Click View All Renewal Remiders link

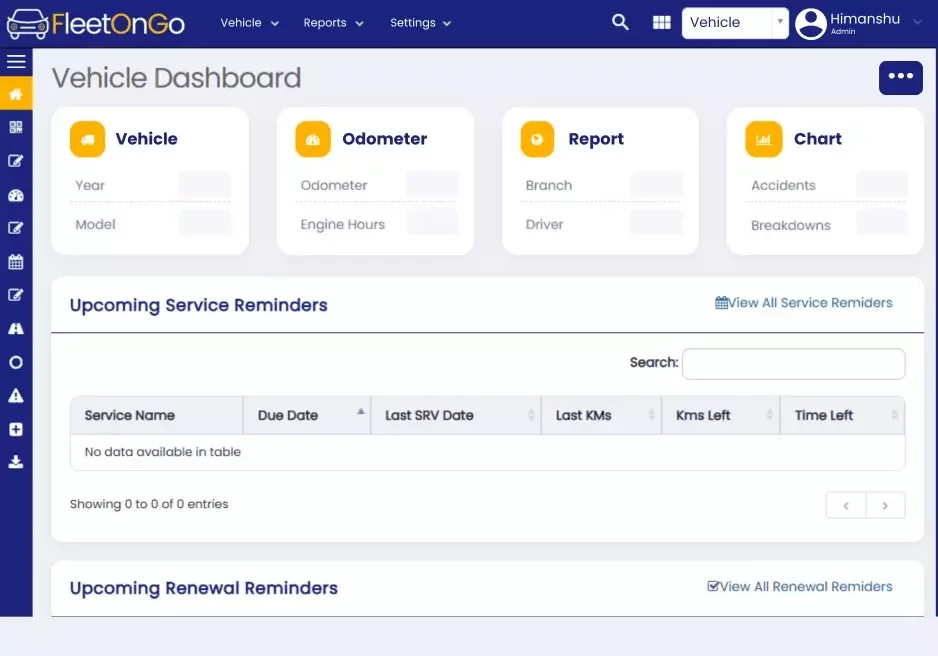(800, 587)
